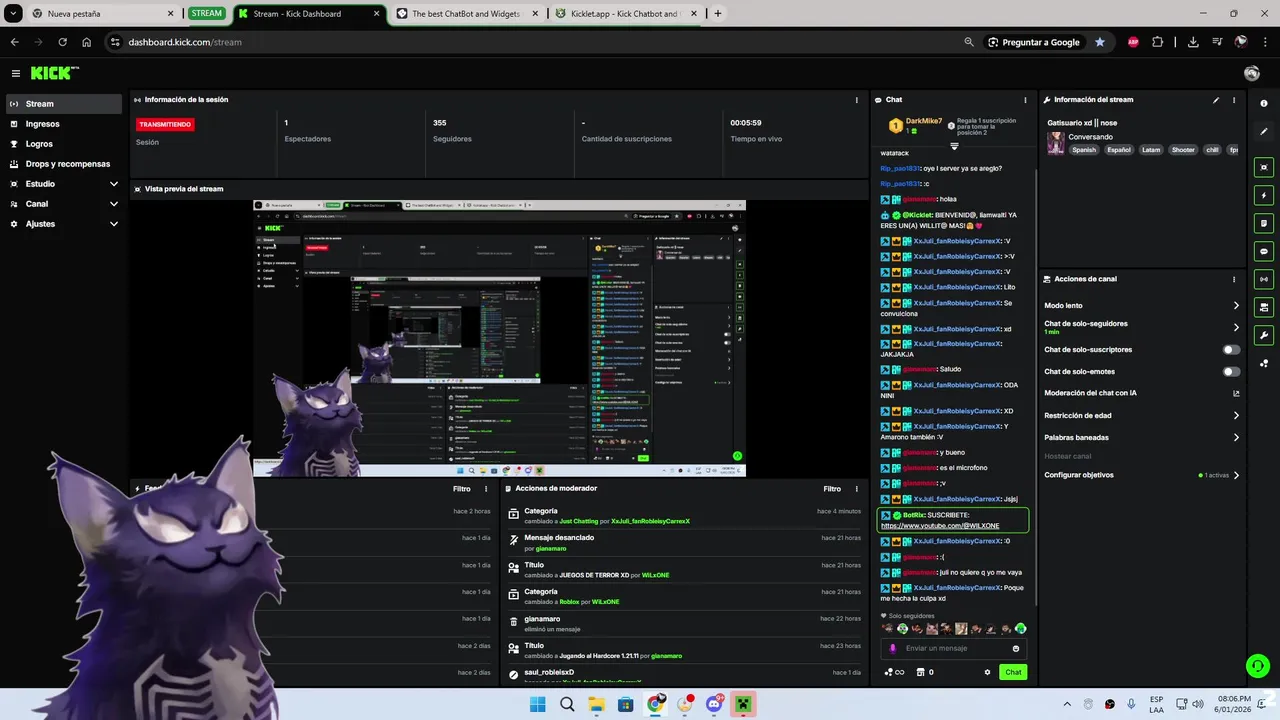This screenshot has height=720, width=1280.
Task: Click the Conversando category thumbnail image
Action: pyautogui.click(x=1055, y=144)
